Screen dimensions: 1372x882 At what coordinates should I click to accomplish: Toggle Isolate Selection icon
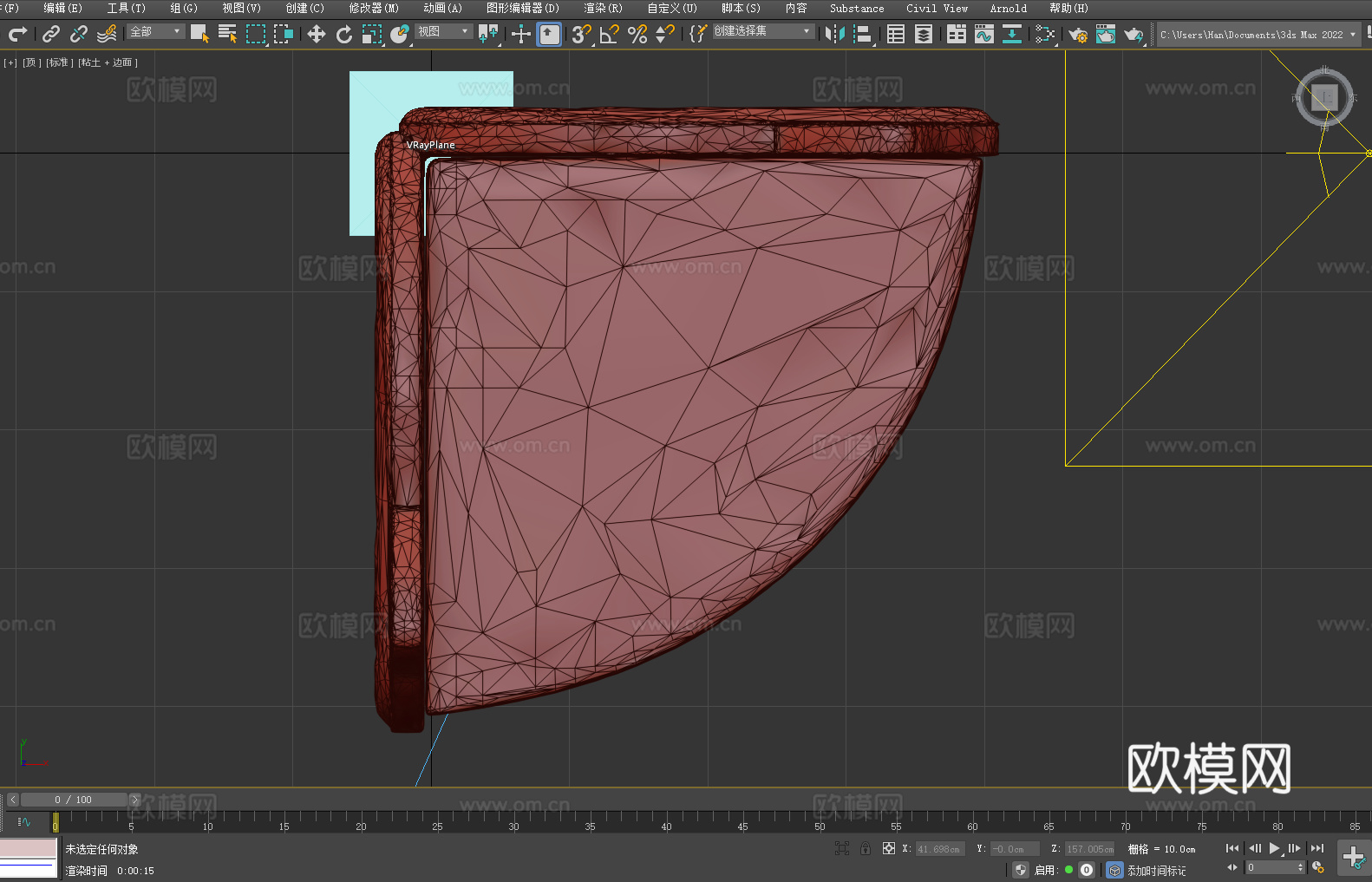841,848
